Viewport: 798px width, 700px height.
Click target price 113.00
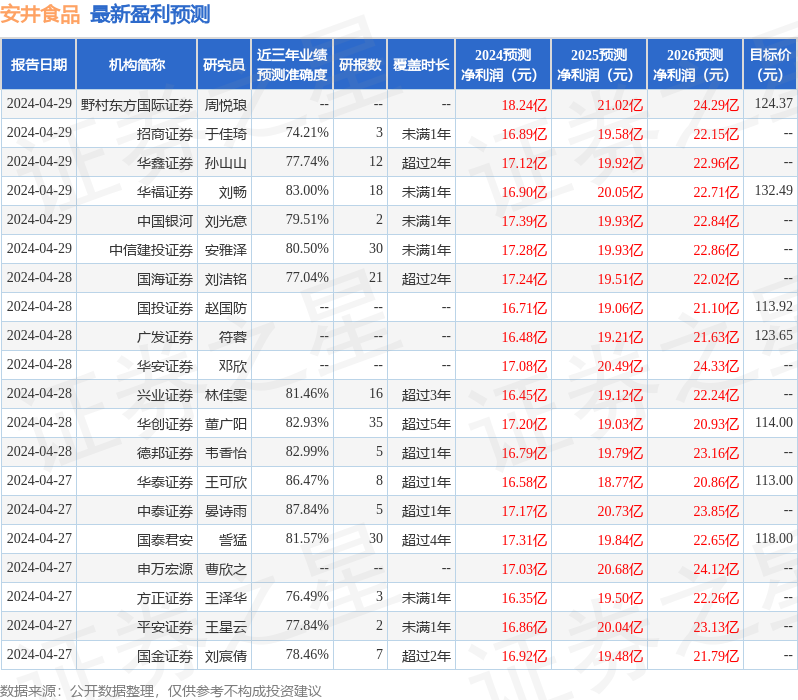click(774, 481)
